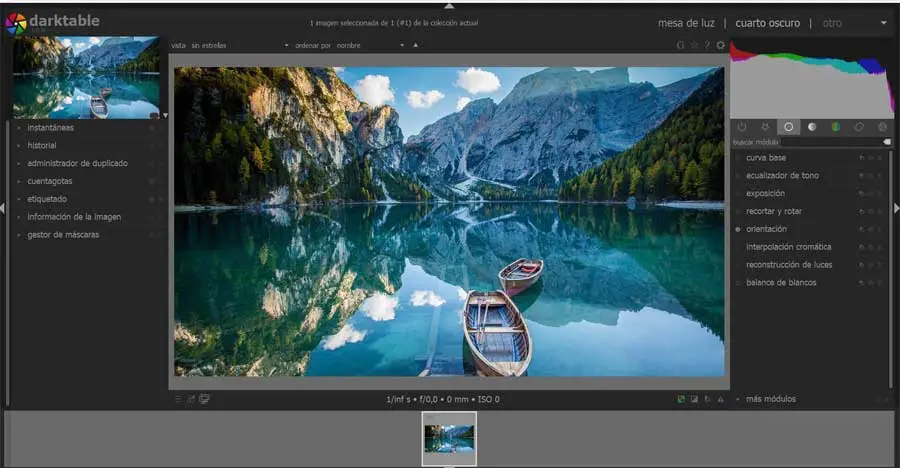Enable the ecualizador de tono module
This screenshot has height=468, width=900.
coord(738,176)
